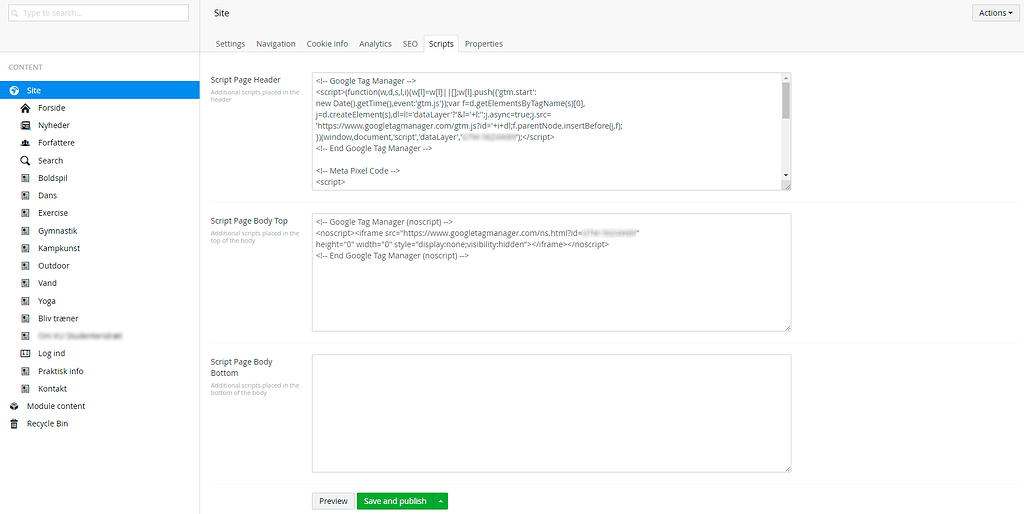Click the box icon beside Module content
This screenshot has width=1024, height=514.
14,406
